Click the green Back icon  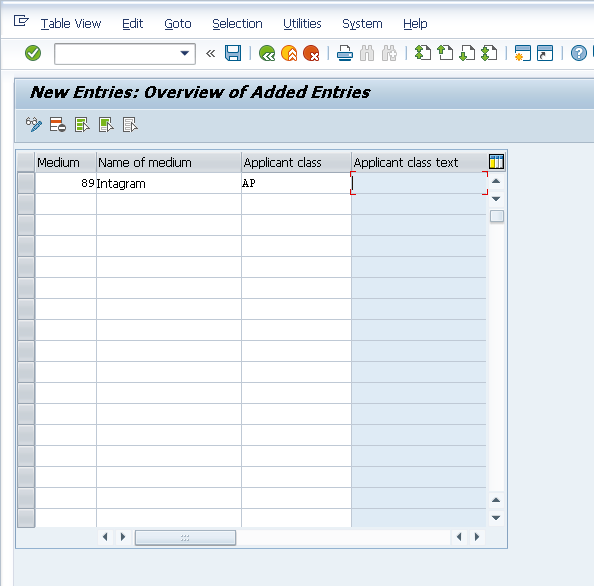(267, 53)
